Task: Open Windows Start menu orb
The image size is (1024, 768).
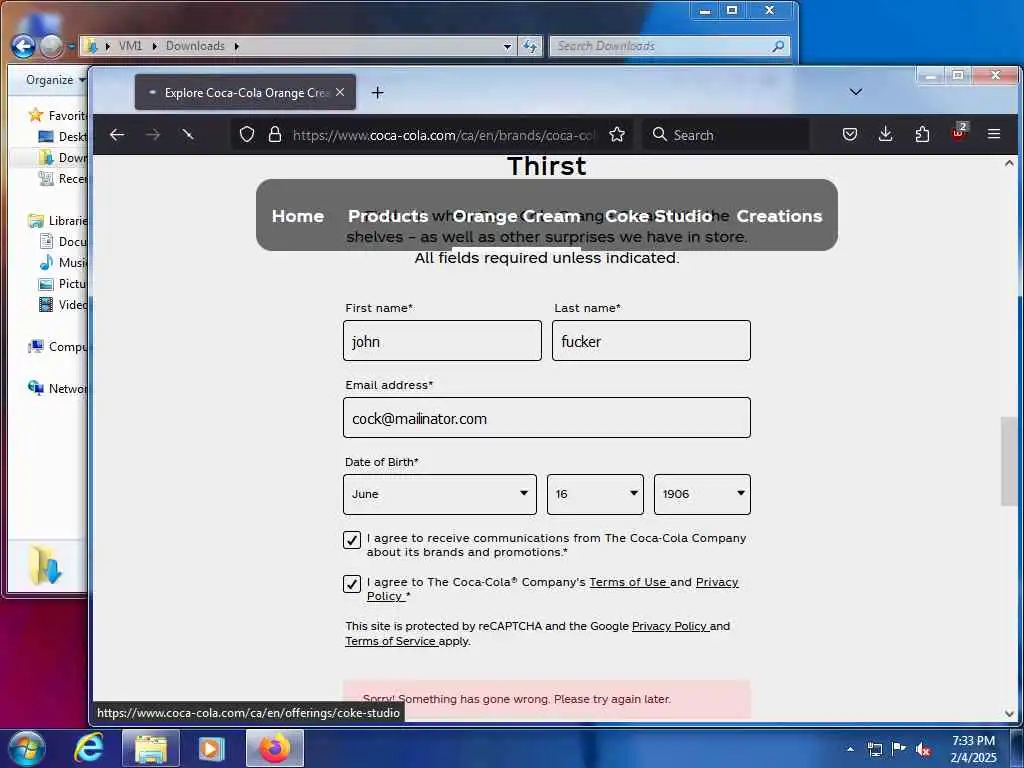Action: pyautogui.click(x=26, y=748)
